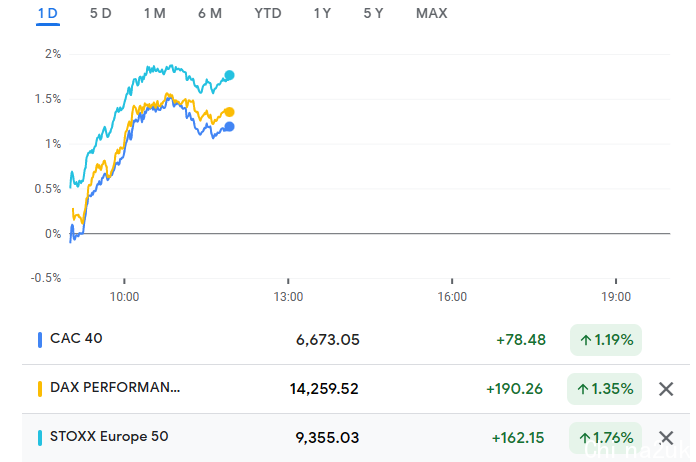Open the DAX PERFORMAN... index row
The height and width of the screenshot is (462, 696).
pyautogui.click(x=356, y=389)
